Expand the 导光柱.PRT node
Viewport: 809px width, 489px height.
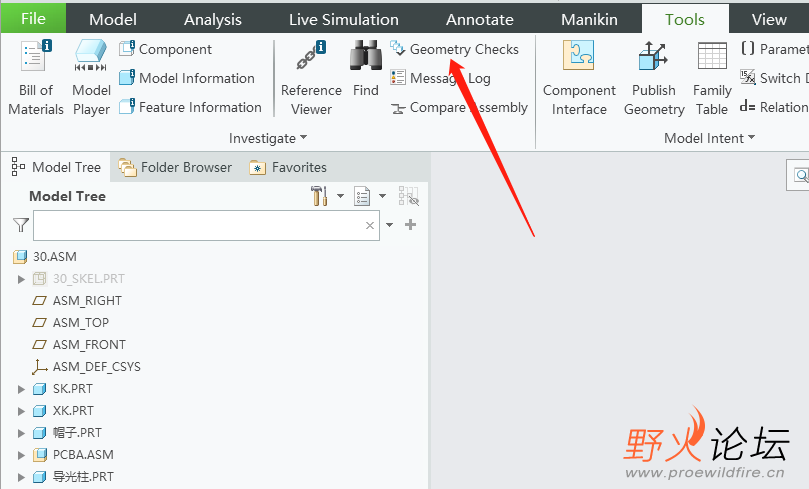(21, 477)
